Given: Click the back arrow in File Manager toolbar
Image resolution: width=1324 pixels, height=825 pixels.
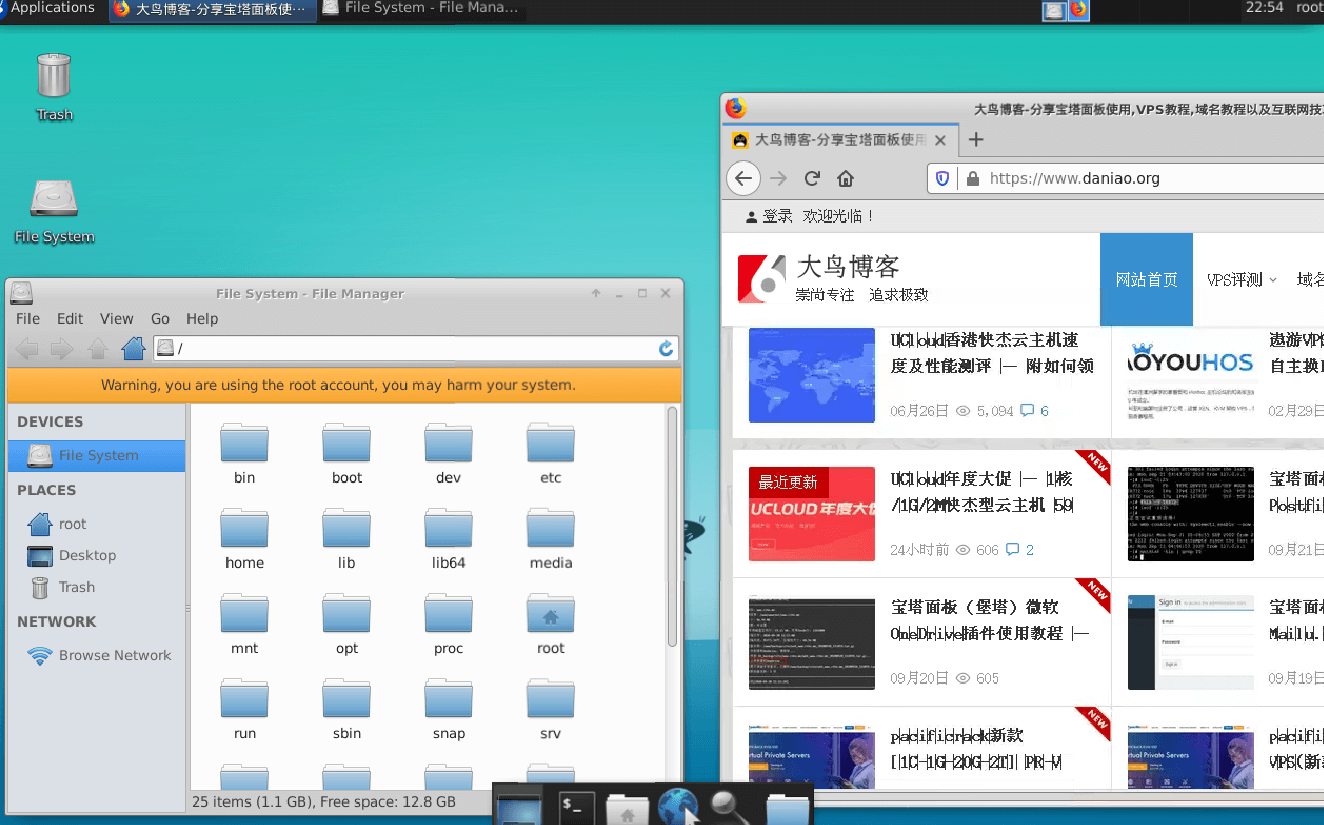Looking at the screenshot, I should click(x=27, y=348).
